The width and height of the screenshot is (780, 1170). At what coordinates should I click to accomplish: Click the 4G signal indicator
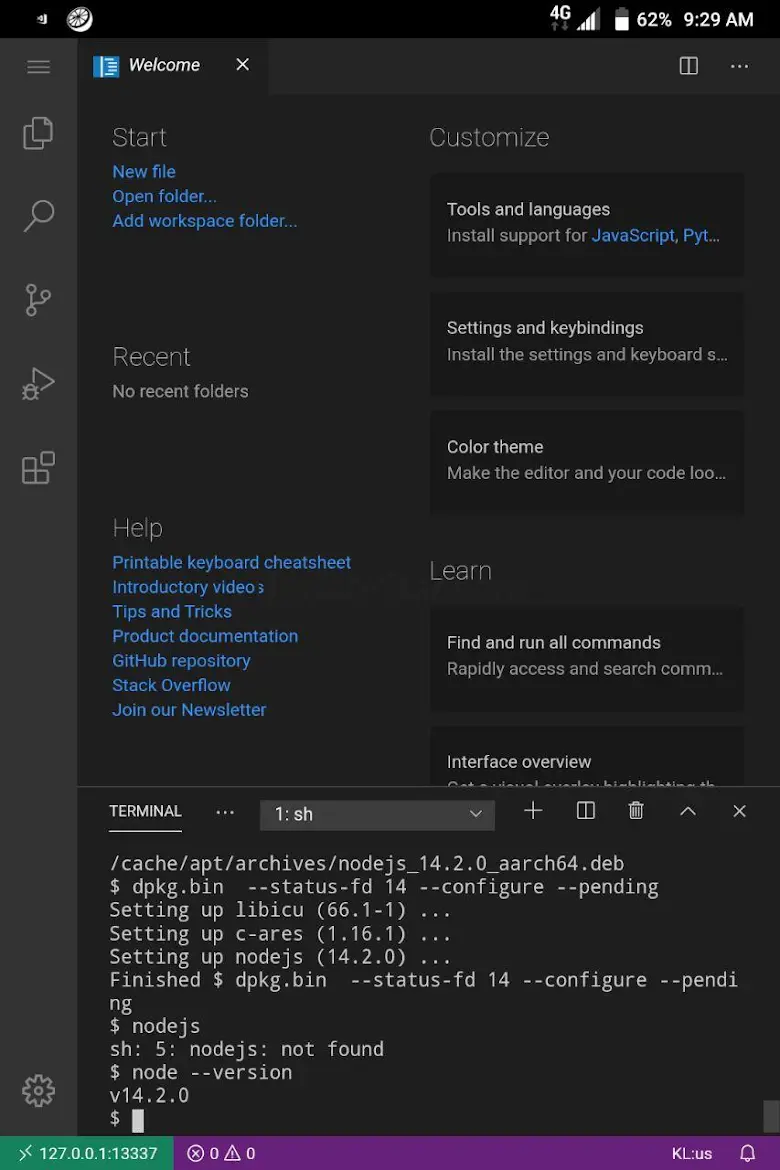point(574,18)
